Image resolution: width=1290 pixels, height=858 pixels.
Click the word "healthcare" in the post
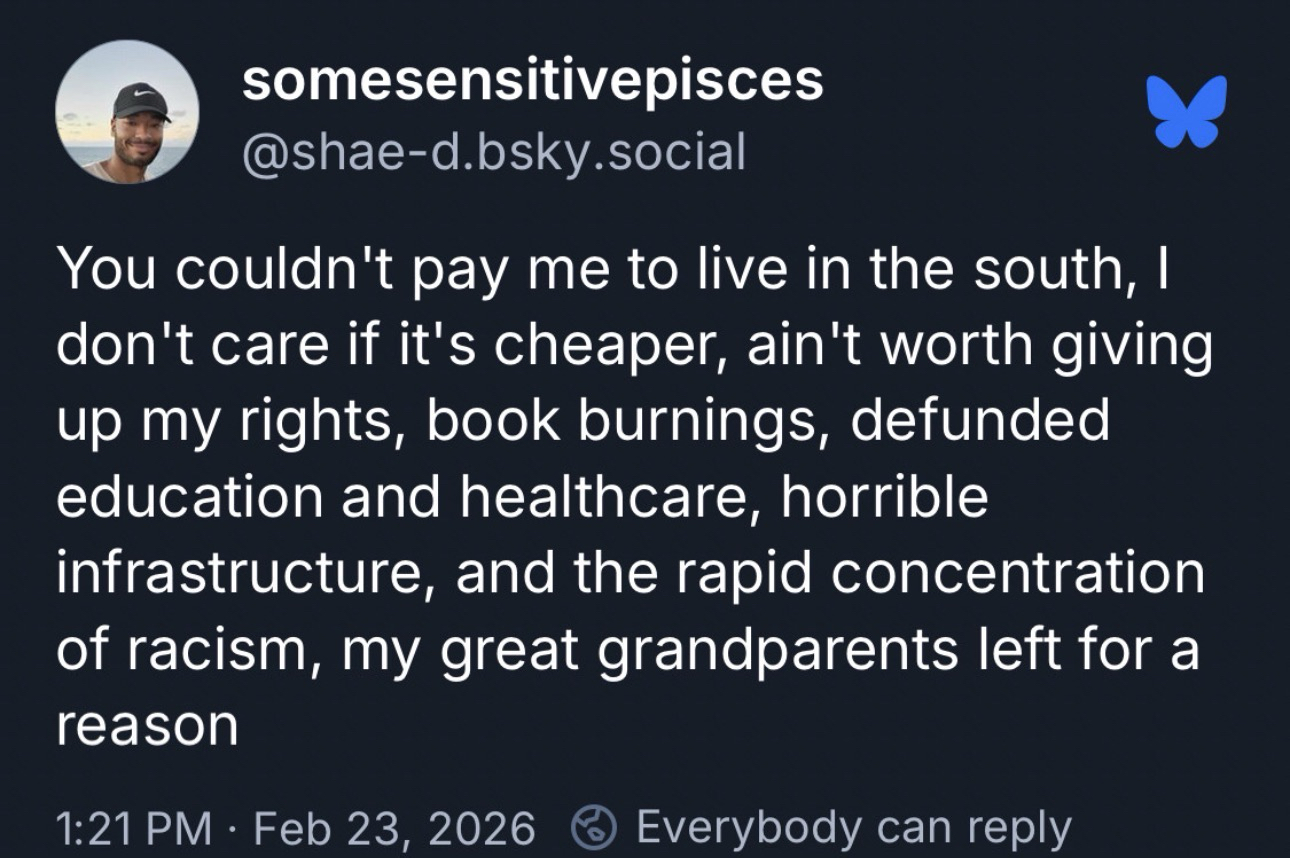pos(600,496)
